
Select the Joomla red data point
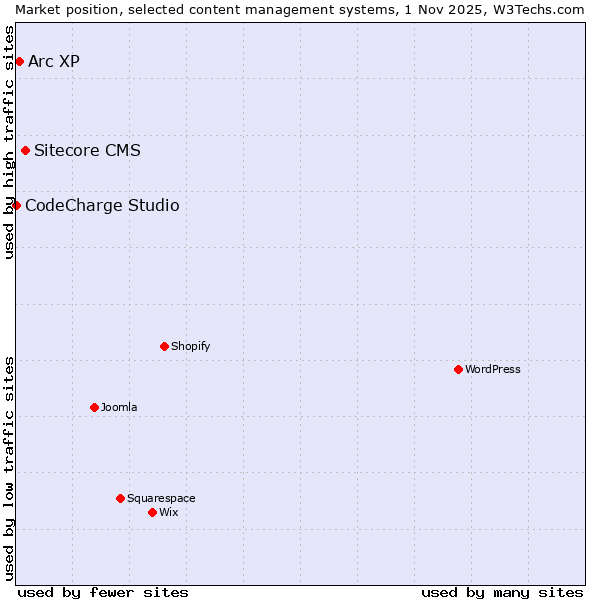[94, 408]
